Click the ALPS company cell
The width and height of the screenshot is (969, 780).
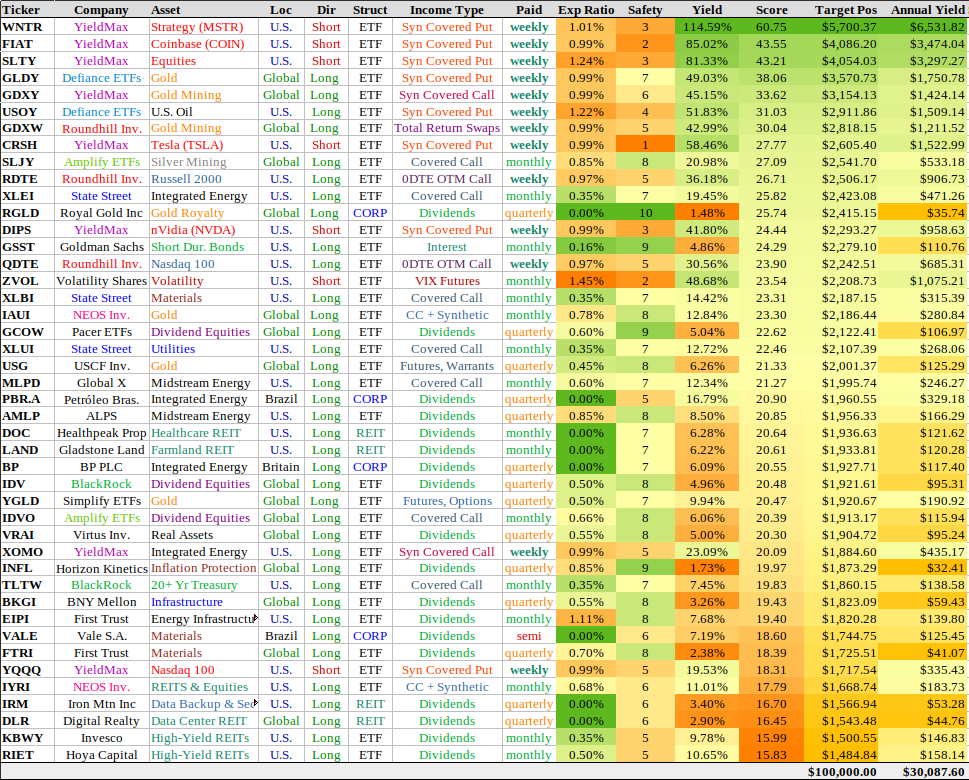point(101,416)
